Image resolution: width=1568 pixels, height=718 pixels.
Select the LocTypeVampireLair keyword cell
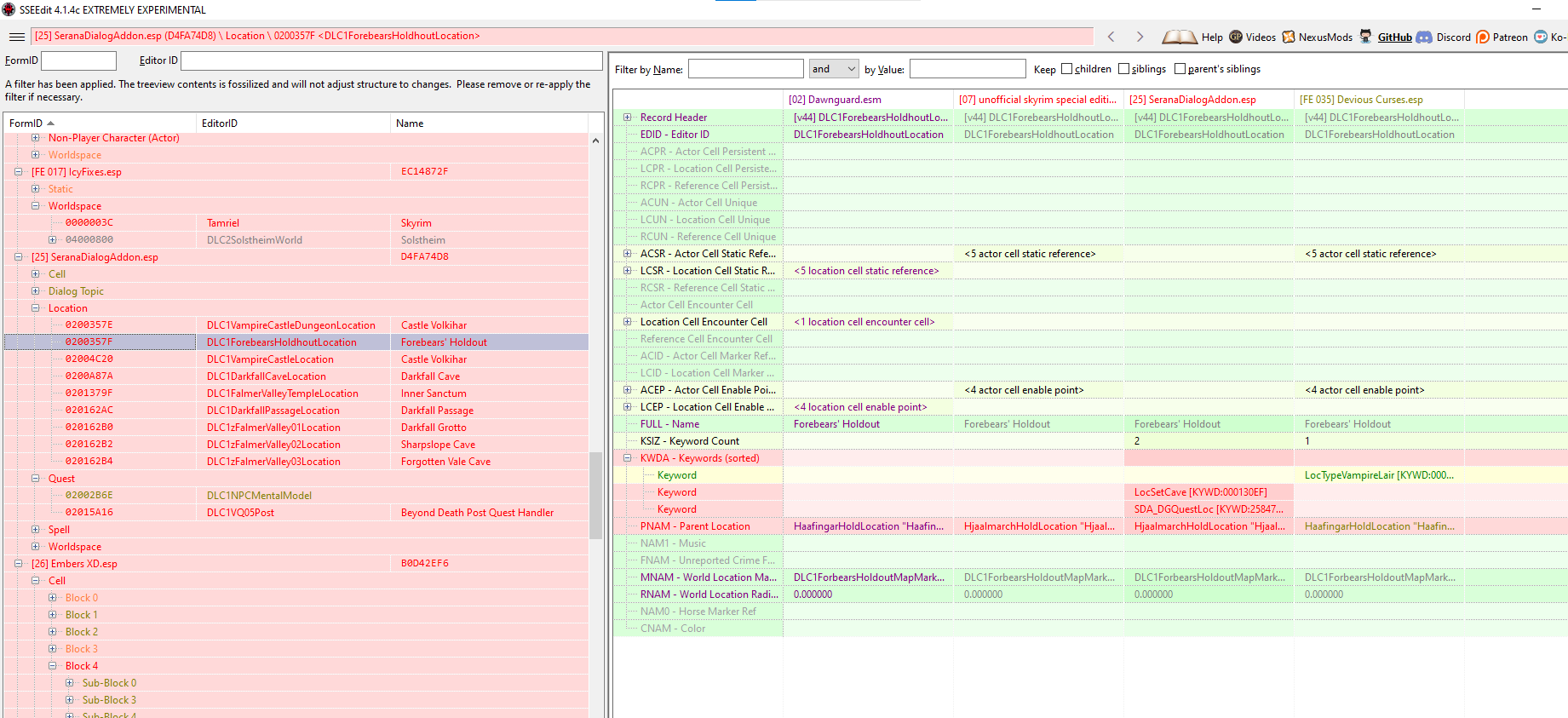tap(1379, 475)
